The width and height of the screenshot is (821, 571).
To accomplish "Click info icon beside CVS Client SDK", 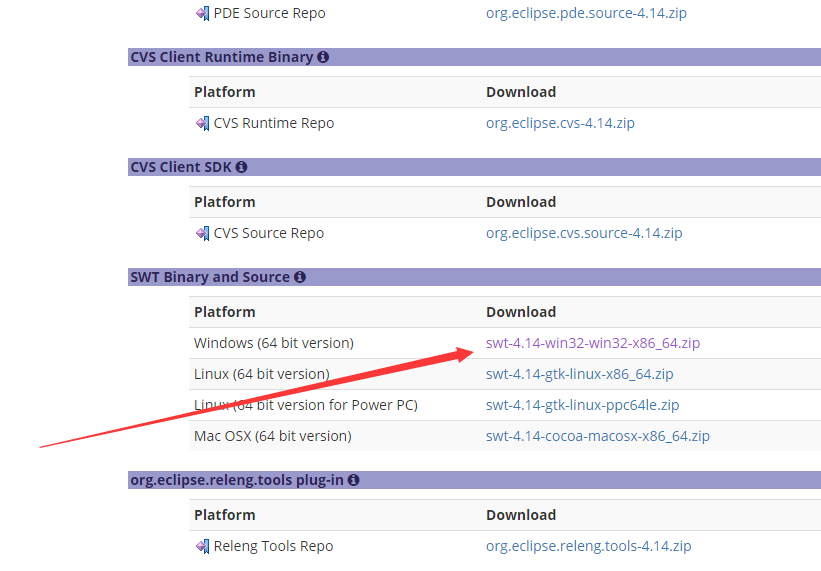I will click(241, 167).
